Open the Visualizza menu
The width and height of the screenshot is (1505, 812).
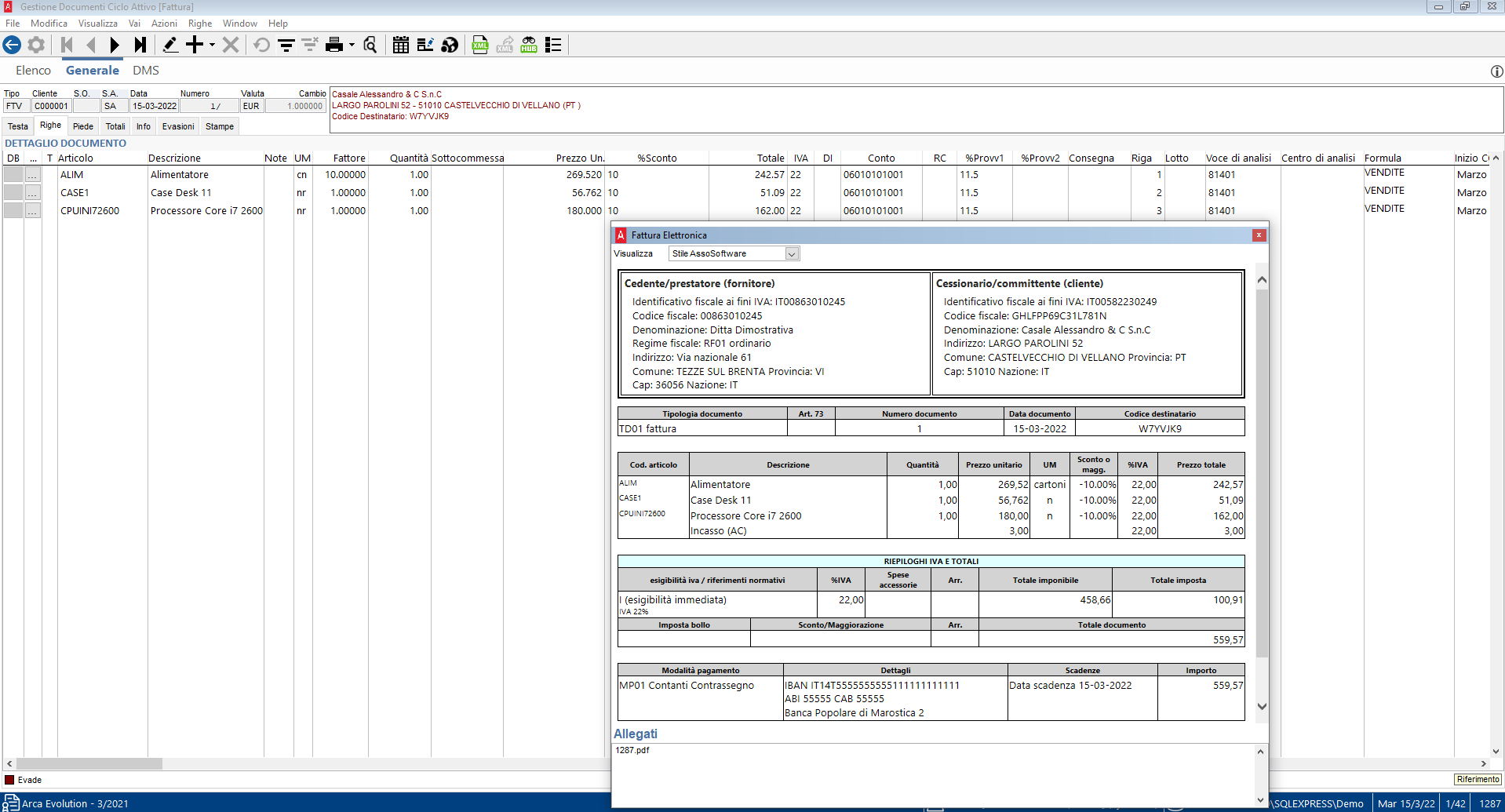pyautogui.click(x=98, y=24)
